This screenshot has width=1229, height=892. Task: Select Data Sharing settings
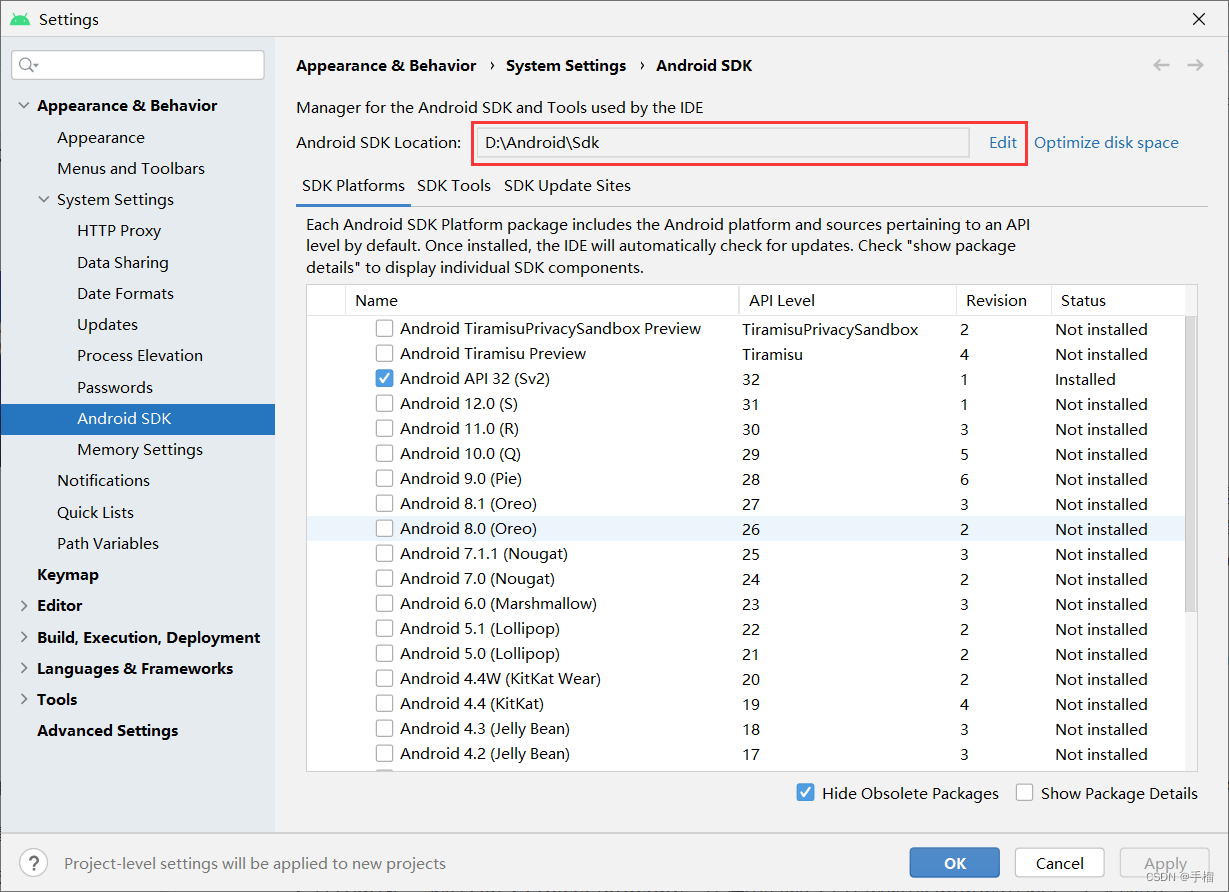tap(123, 263)
